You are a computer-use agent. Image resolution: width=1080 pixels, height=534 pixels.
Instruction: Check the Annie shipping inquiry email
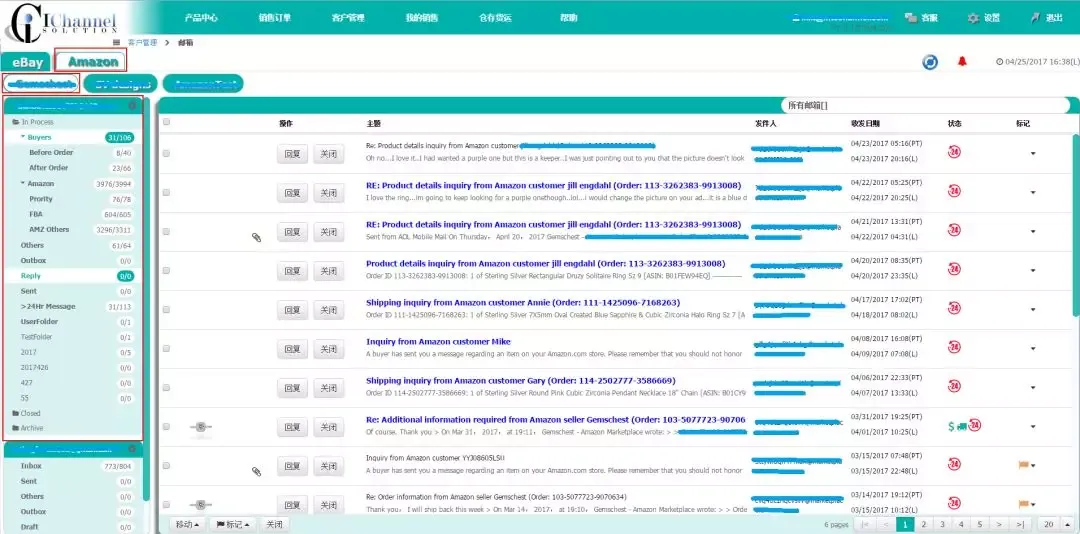(166, 309)
